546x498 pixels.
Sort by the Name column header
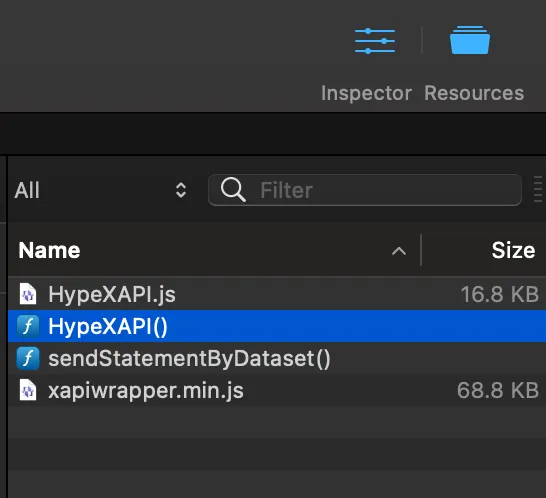[x=49, y=250]
